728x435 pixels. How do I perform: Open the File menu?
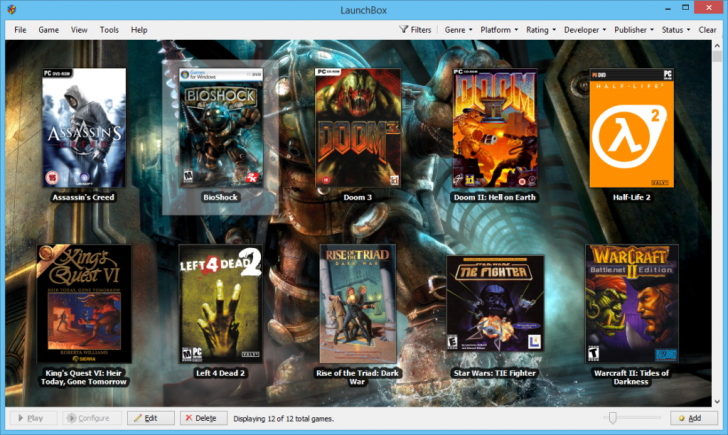(x=20, y=30)
